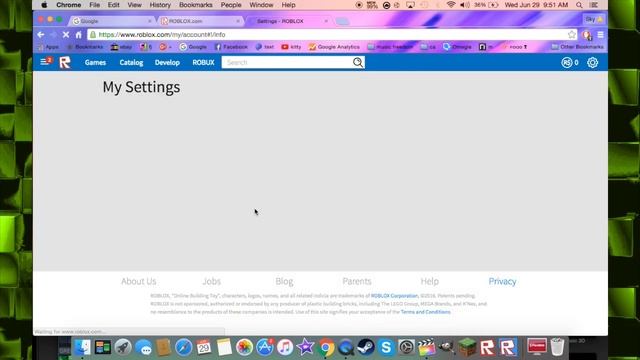Open the Catalog page
The width and height of the screenshot is (640, 360).
(131, 62)
